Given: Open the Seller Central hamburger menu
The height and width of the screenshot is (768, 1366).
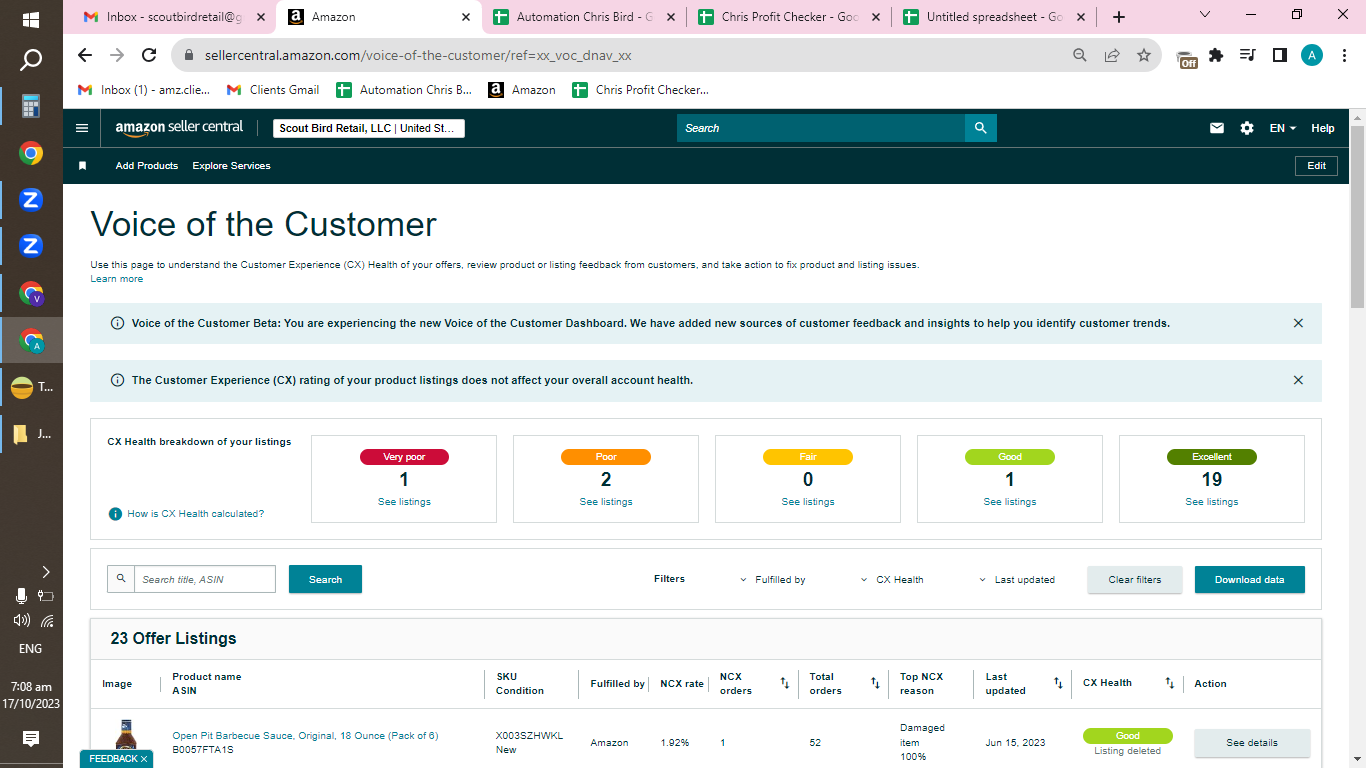Looking at the screenshot, I should (82, 128).
